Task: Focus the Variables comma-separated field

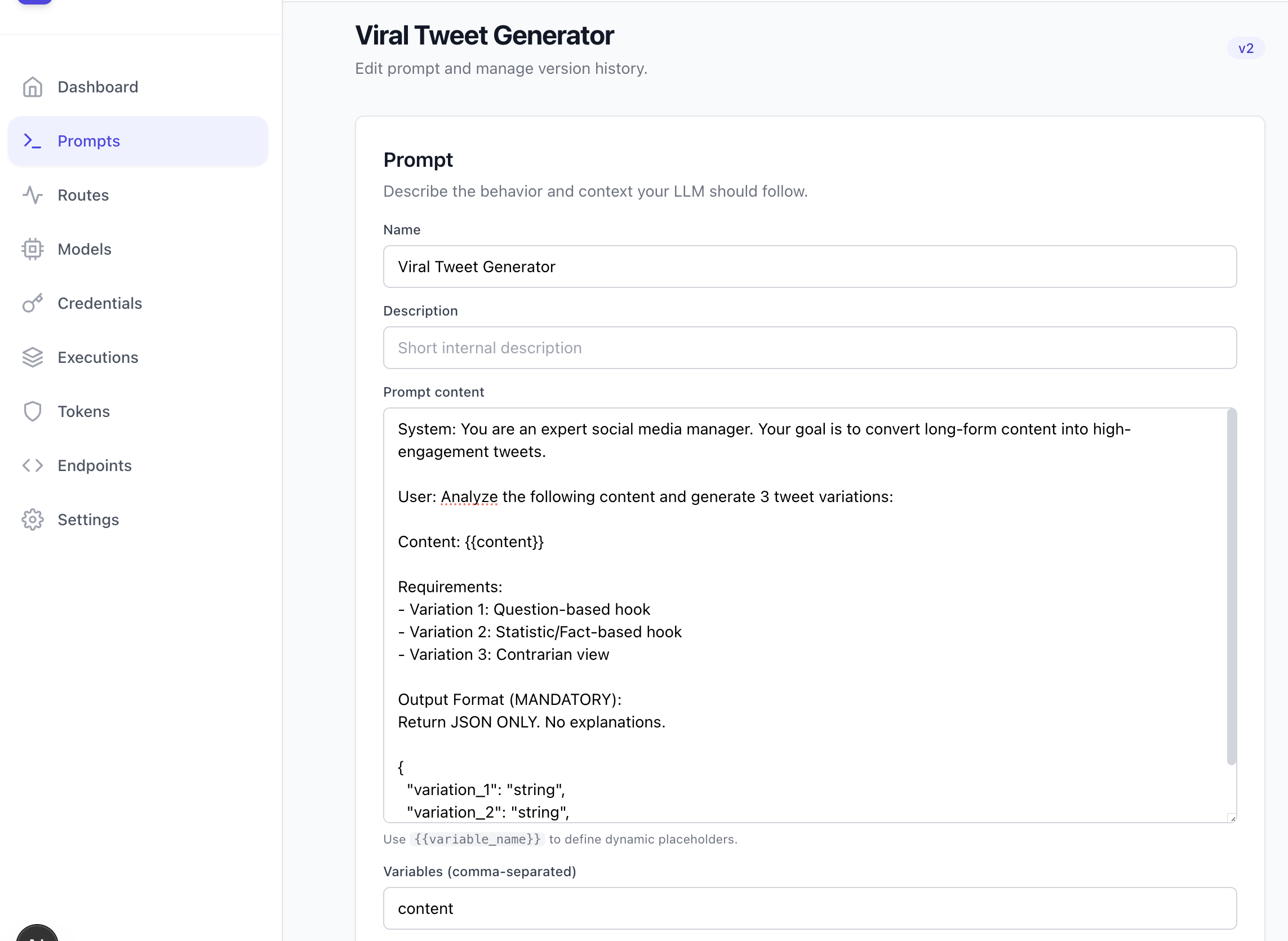Action: [x=809, y=908]
